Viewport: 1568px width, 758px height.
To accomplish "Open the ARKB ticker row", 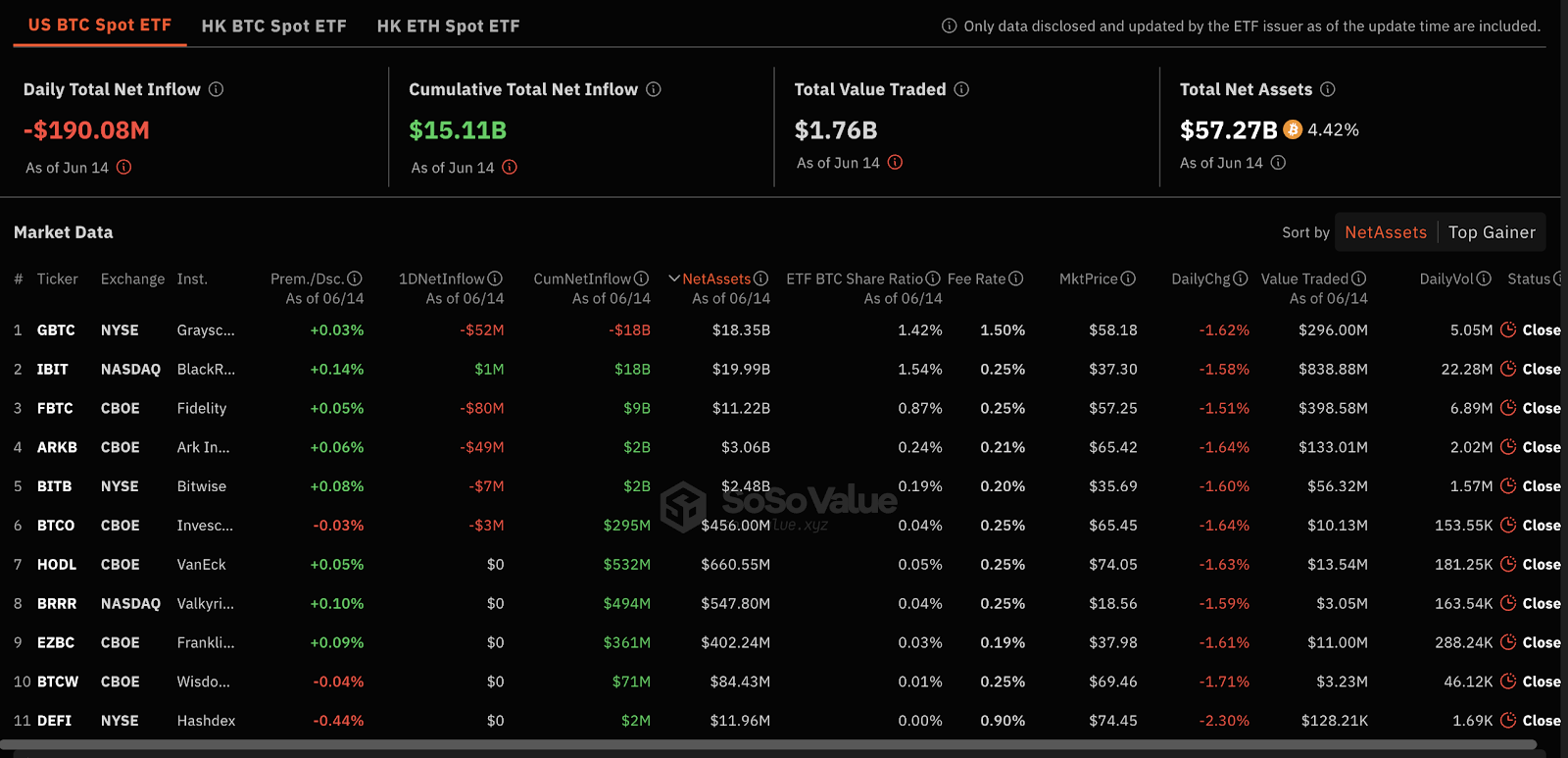I will click(57, 447).
